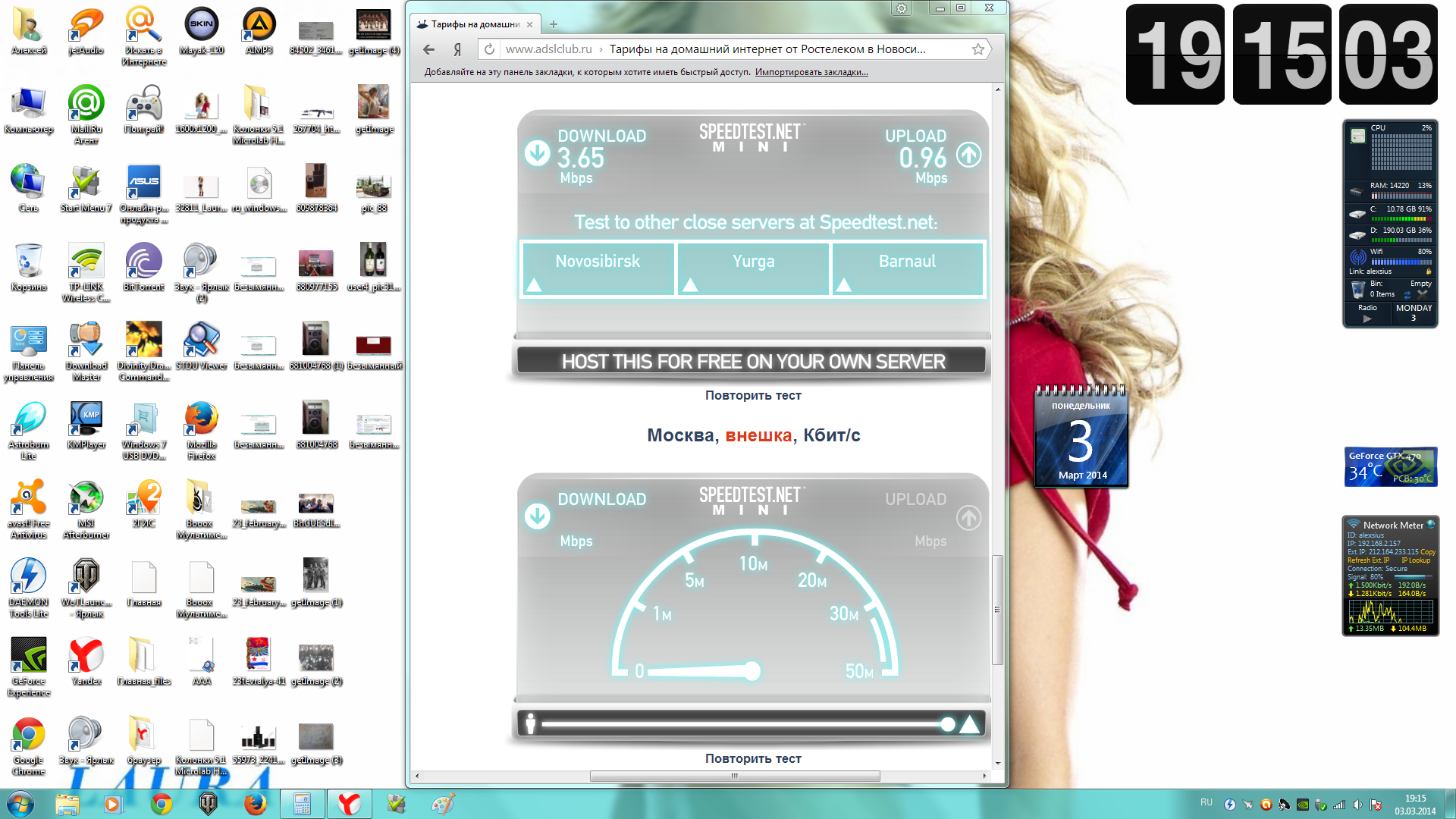Open the jetAudio desktop shortcut

pyautogui.click(x=86, y=30)
